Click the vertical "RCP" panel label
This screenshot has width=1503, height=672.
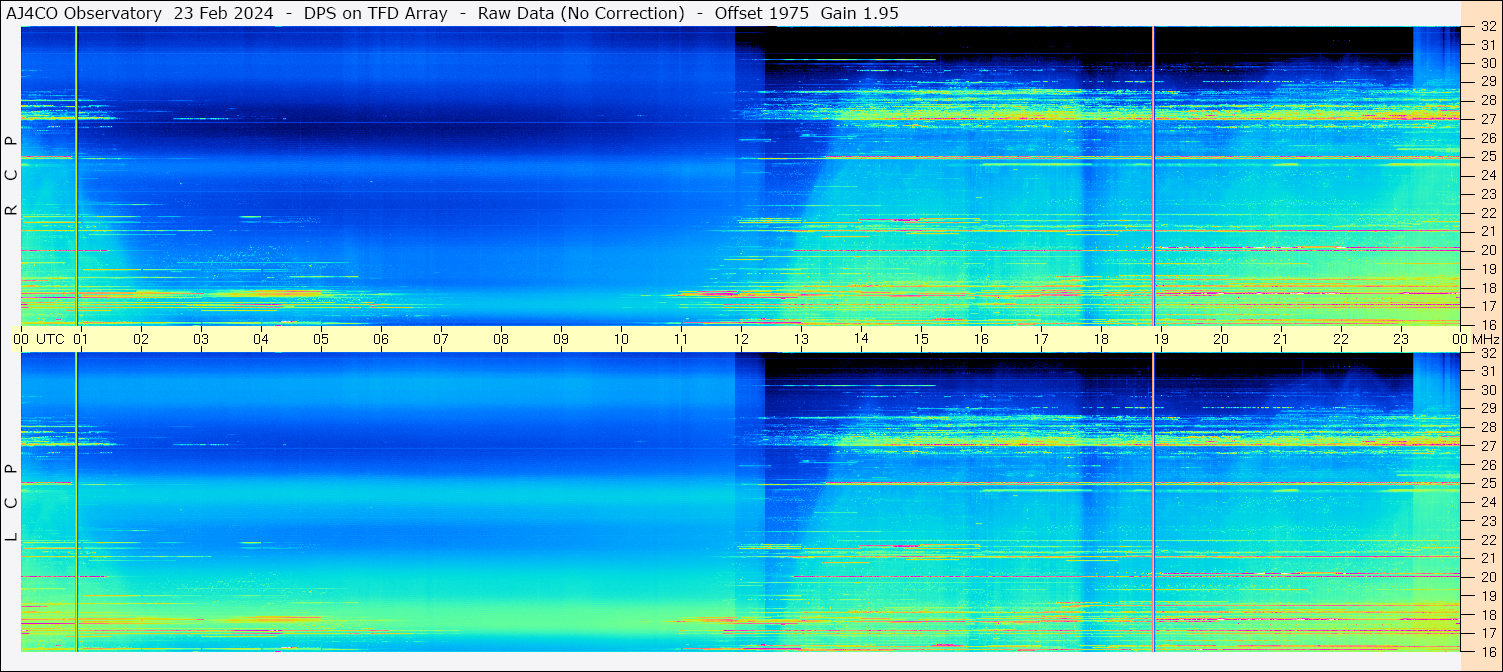[11, 175]
